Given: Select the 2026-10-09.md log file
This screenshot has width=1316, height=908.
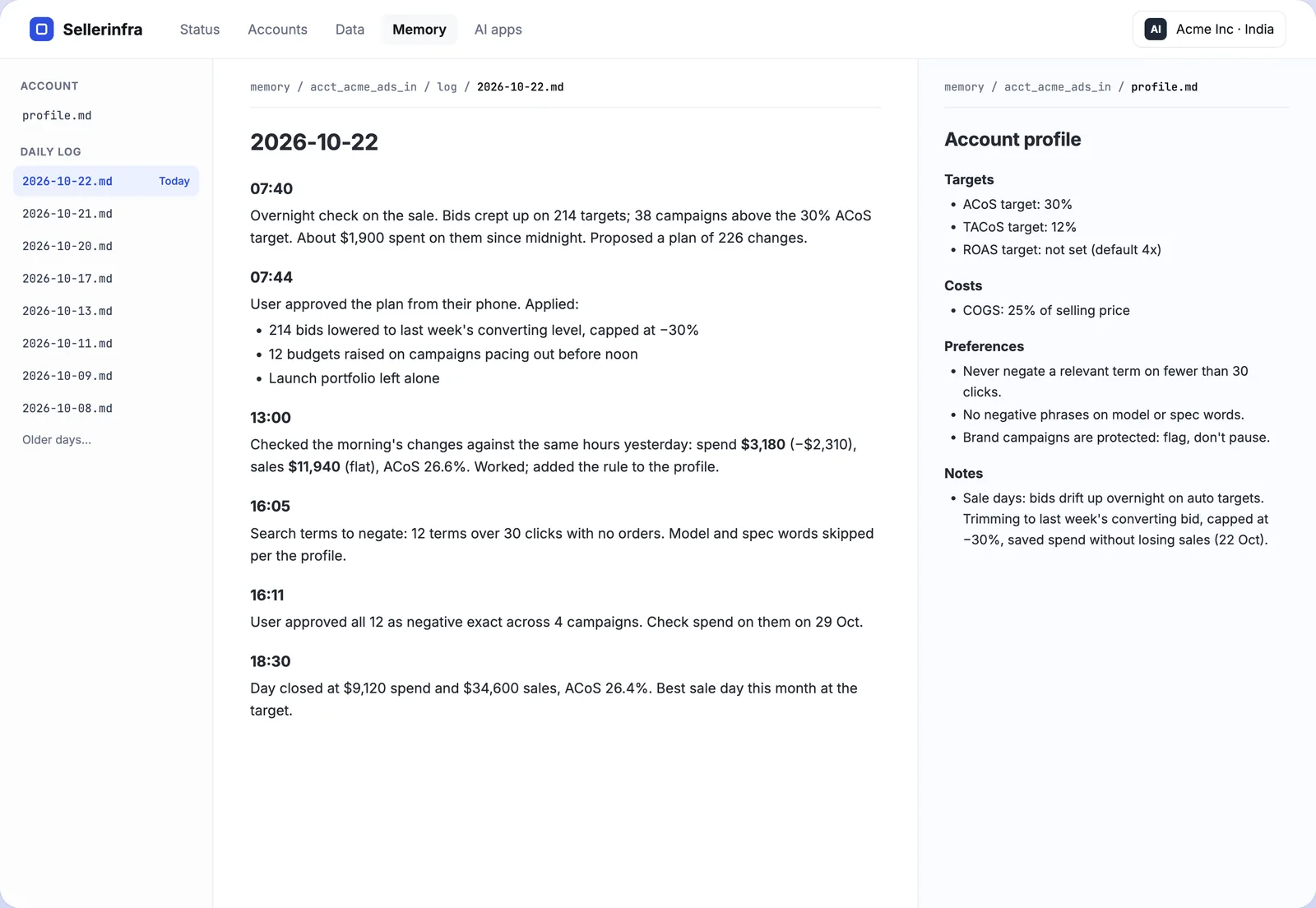Looking at the screenshot, I should point(106,376).
